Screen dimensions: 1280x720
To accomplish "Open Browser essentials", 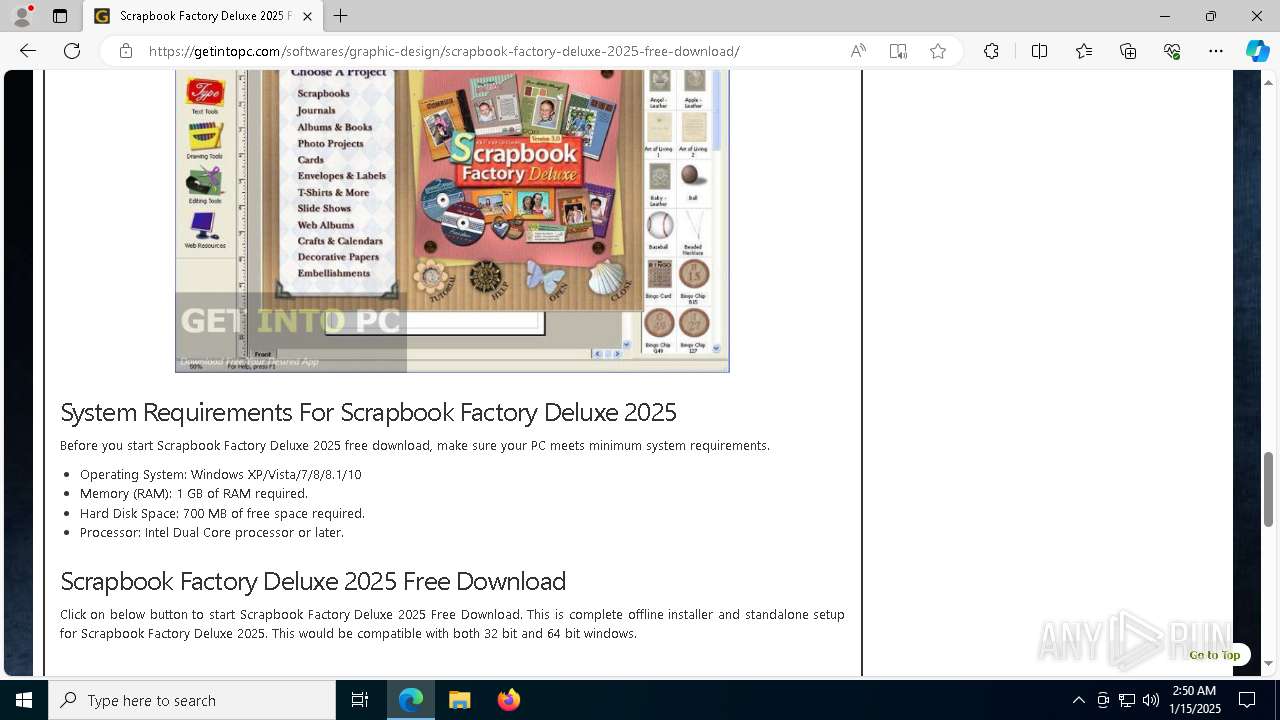I will point(1172,51).
